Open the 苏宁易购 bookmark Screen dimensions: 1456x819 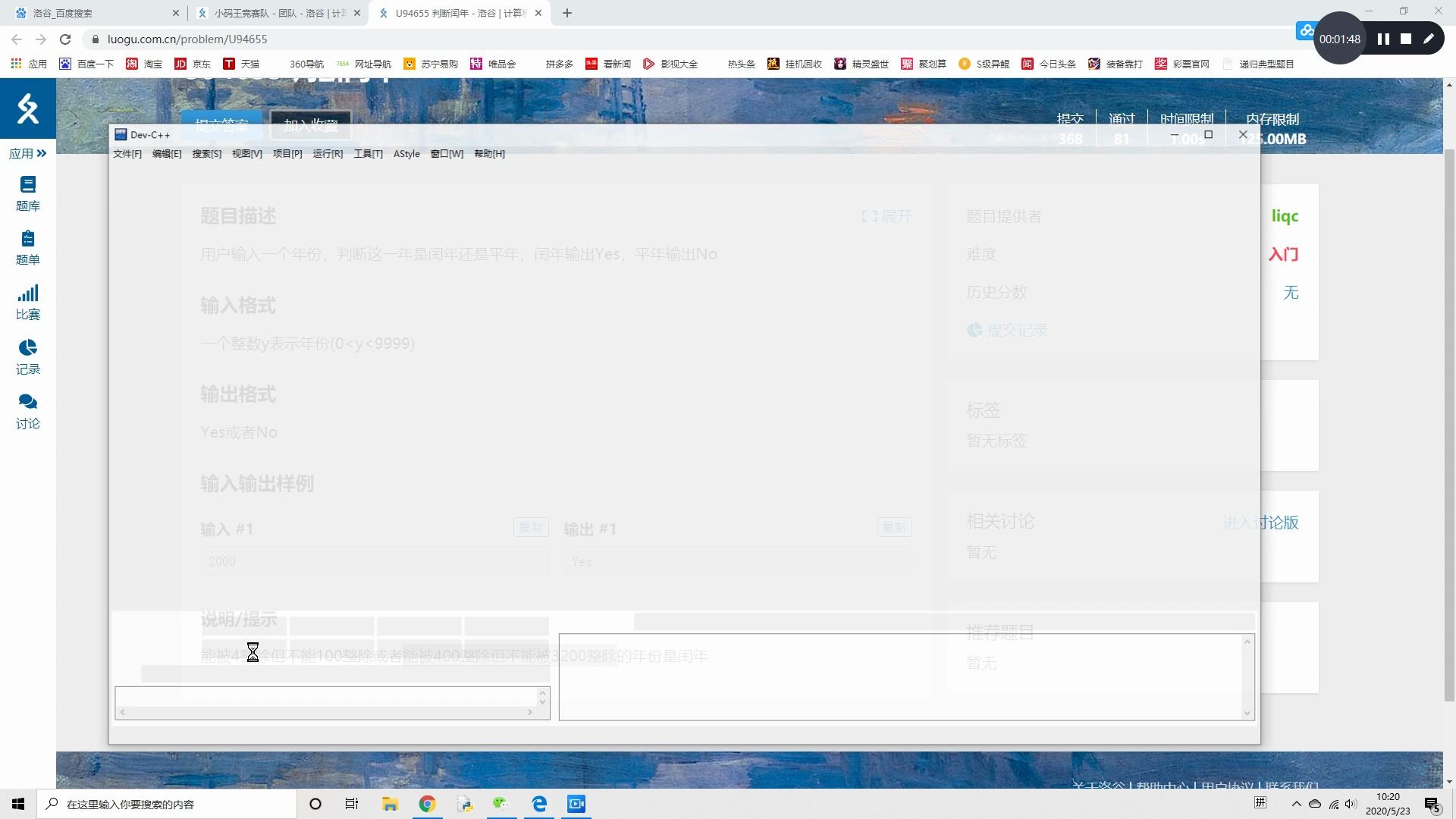431,64
